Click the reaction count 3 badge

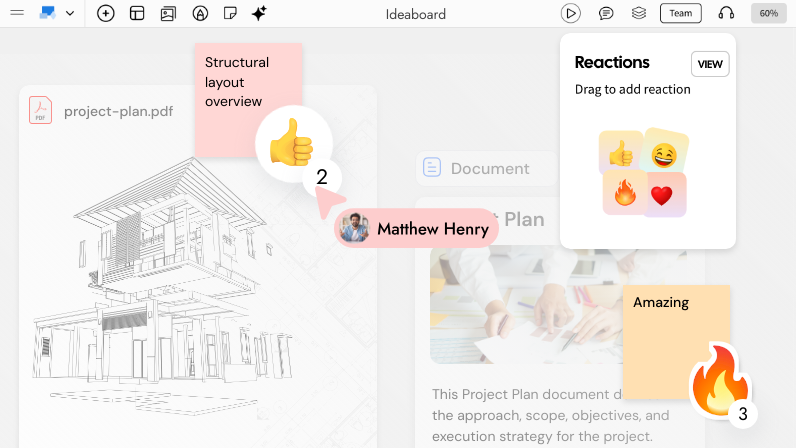point(743,414)
